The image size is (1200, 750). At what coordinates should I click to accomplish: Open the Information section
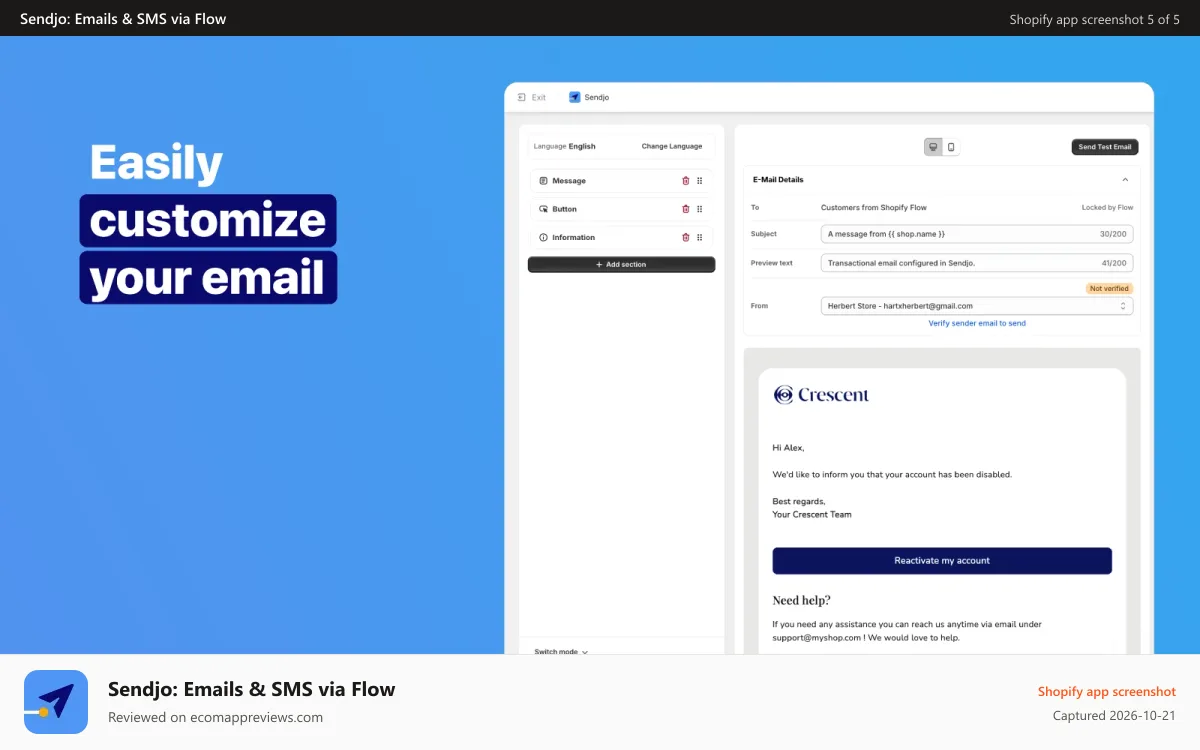[621, 237]
